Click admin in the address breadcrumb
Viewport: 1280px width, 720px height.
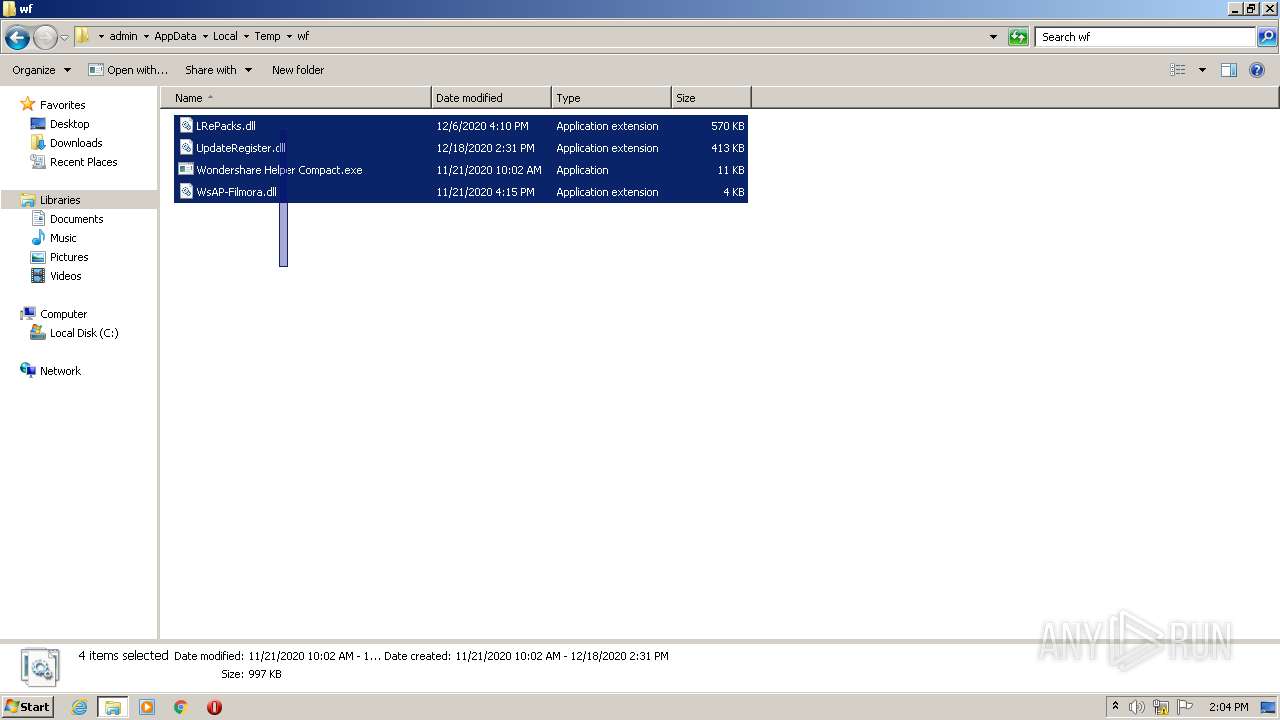(x=123, y=36)
